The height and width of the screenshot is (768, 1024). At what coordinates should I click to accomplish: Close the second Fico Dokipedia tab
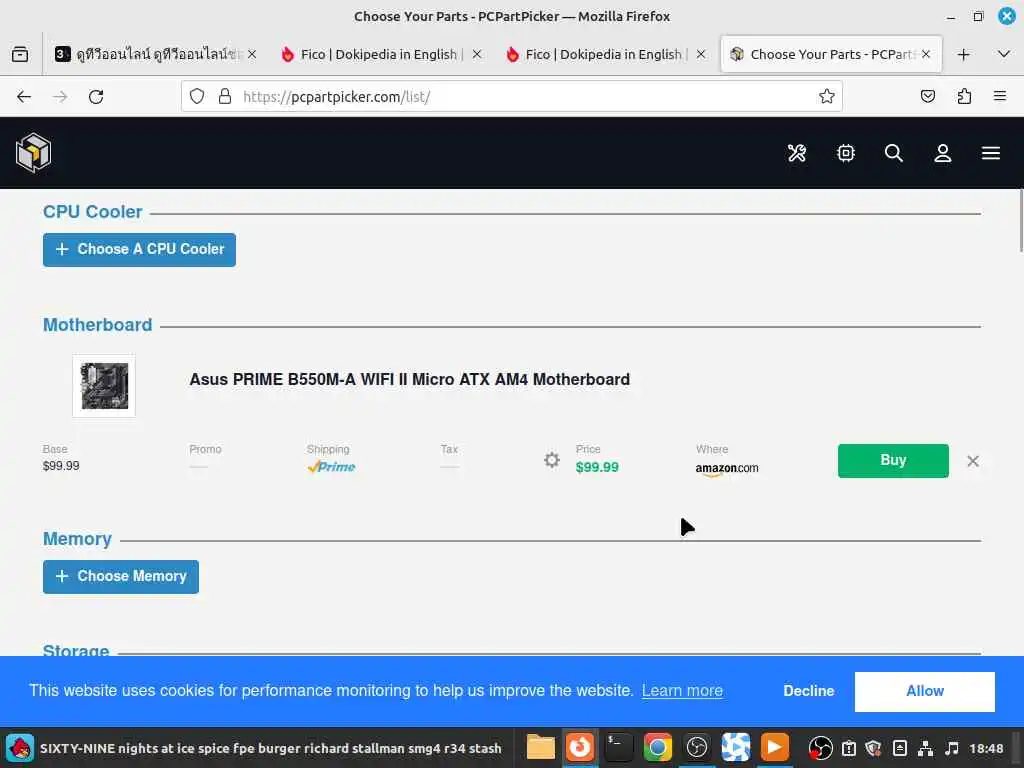[701, 54]
